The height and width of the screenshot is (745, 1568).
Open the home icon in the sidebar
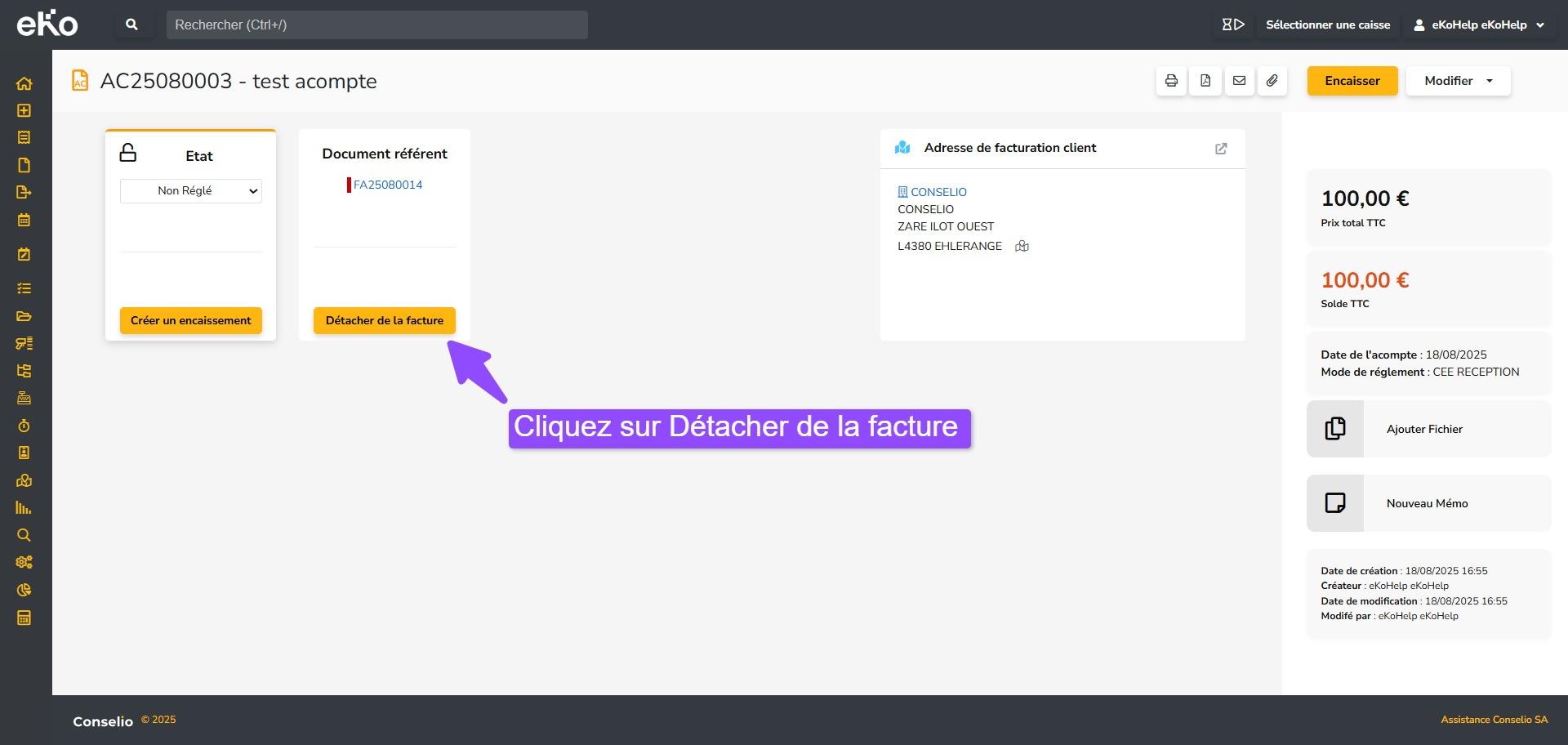pos(24,83)
